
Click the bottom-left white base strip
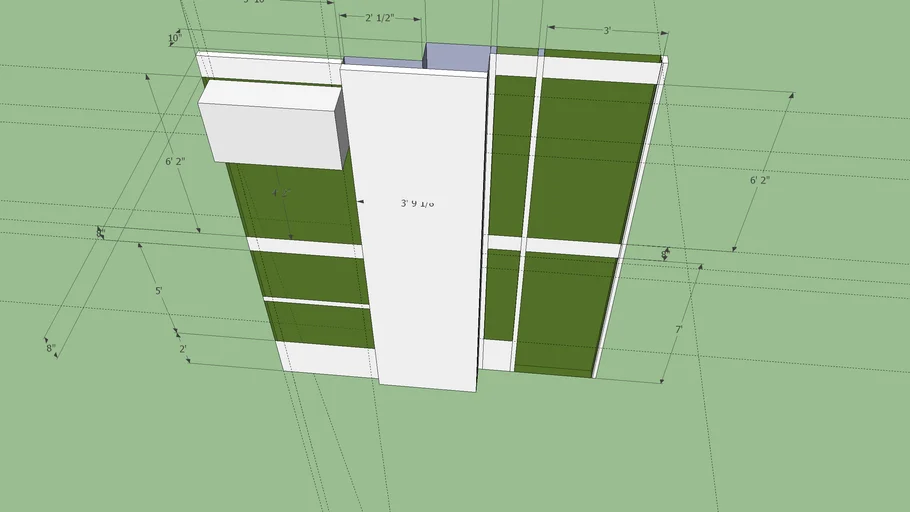coord(325,360)
